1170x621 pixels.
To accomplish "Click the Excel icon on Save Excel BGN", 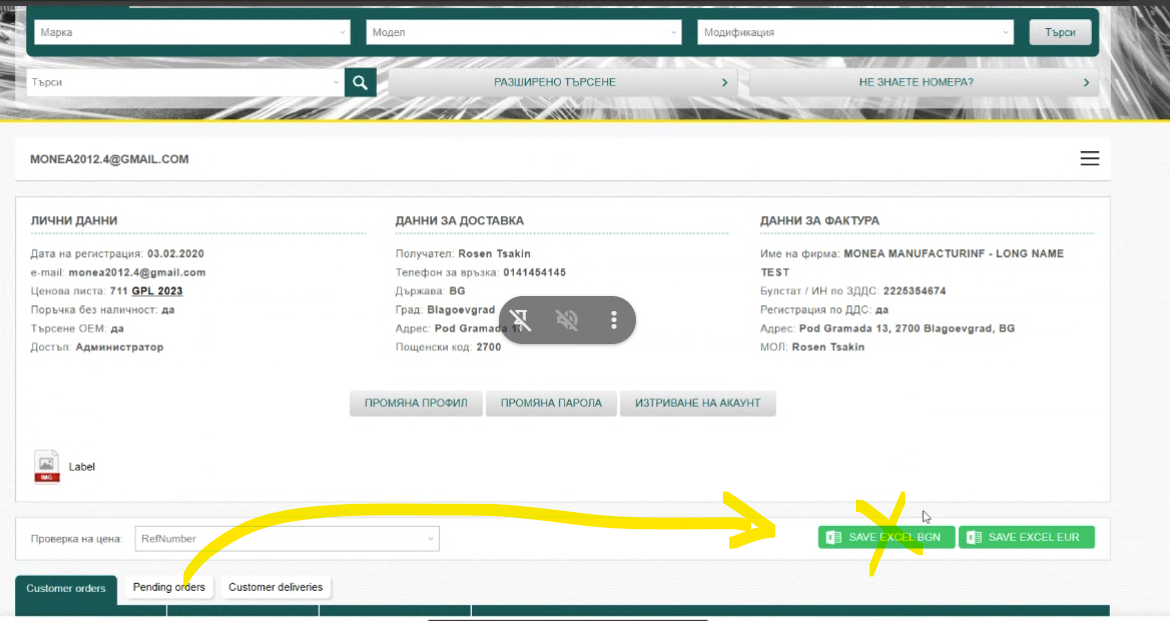I will pyautogui.click(x=833, y=538).
